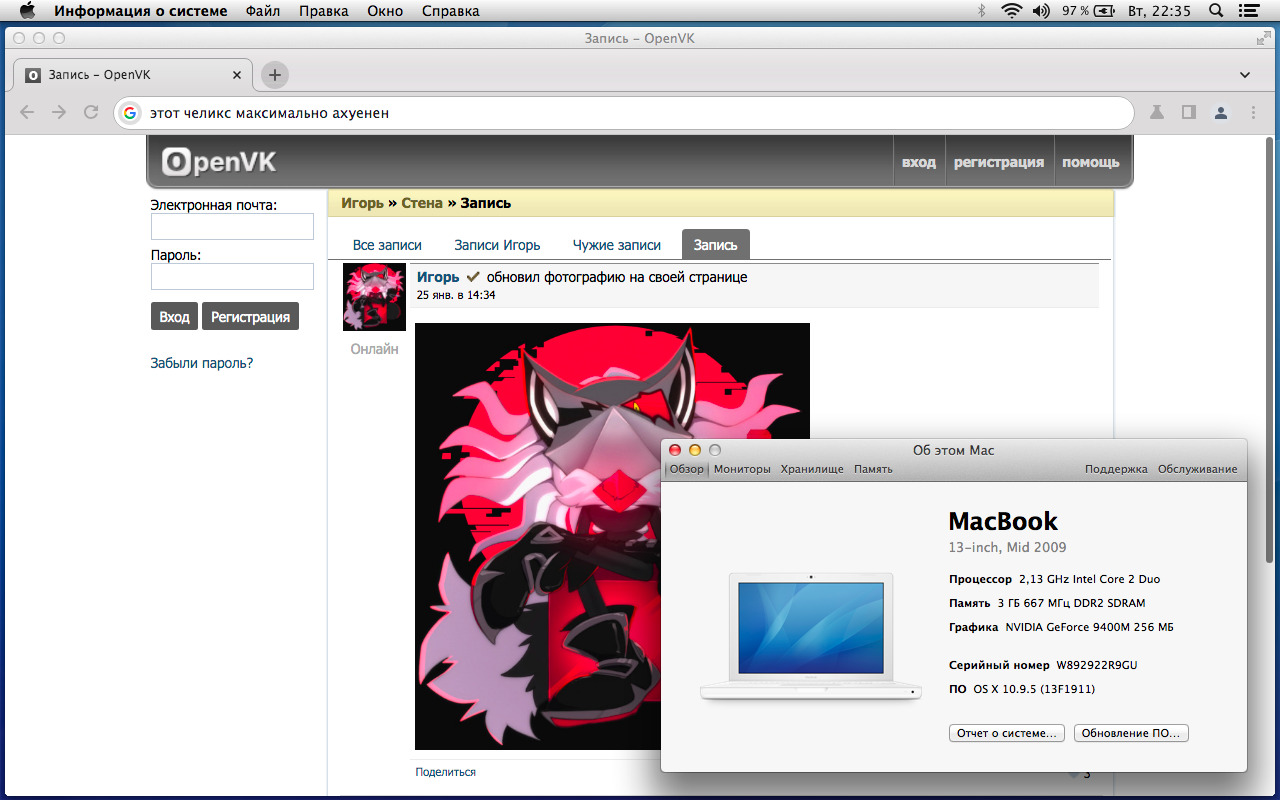1280x800 pixels.
Task: Close the Об этом Mac window
Action: click(675, 450)
